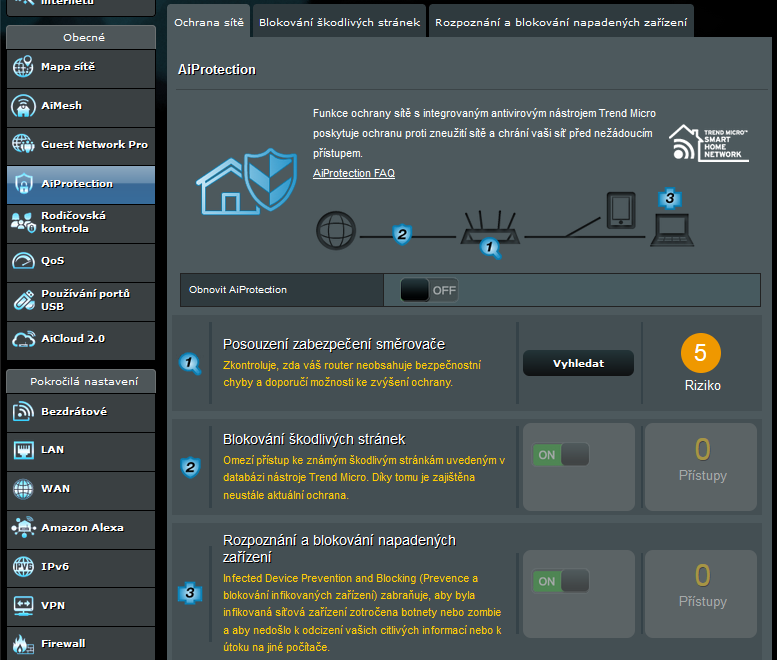Click the AiCloud 2.0 cloud icon
Image resolution: width=777 pixels, height=660 pixels.
tap(23, 339)
